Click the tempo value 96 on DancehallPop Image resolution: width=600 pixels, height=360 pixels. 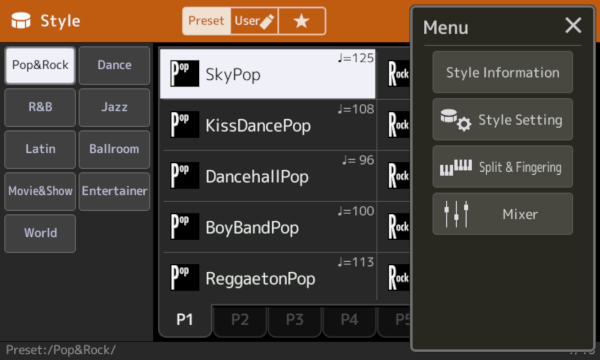pos(358,160)
